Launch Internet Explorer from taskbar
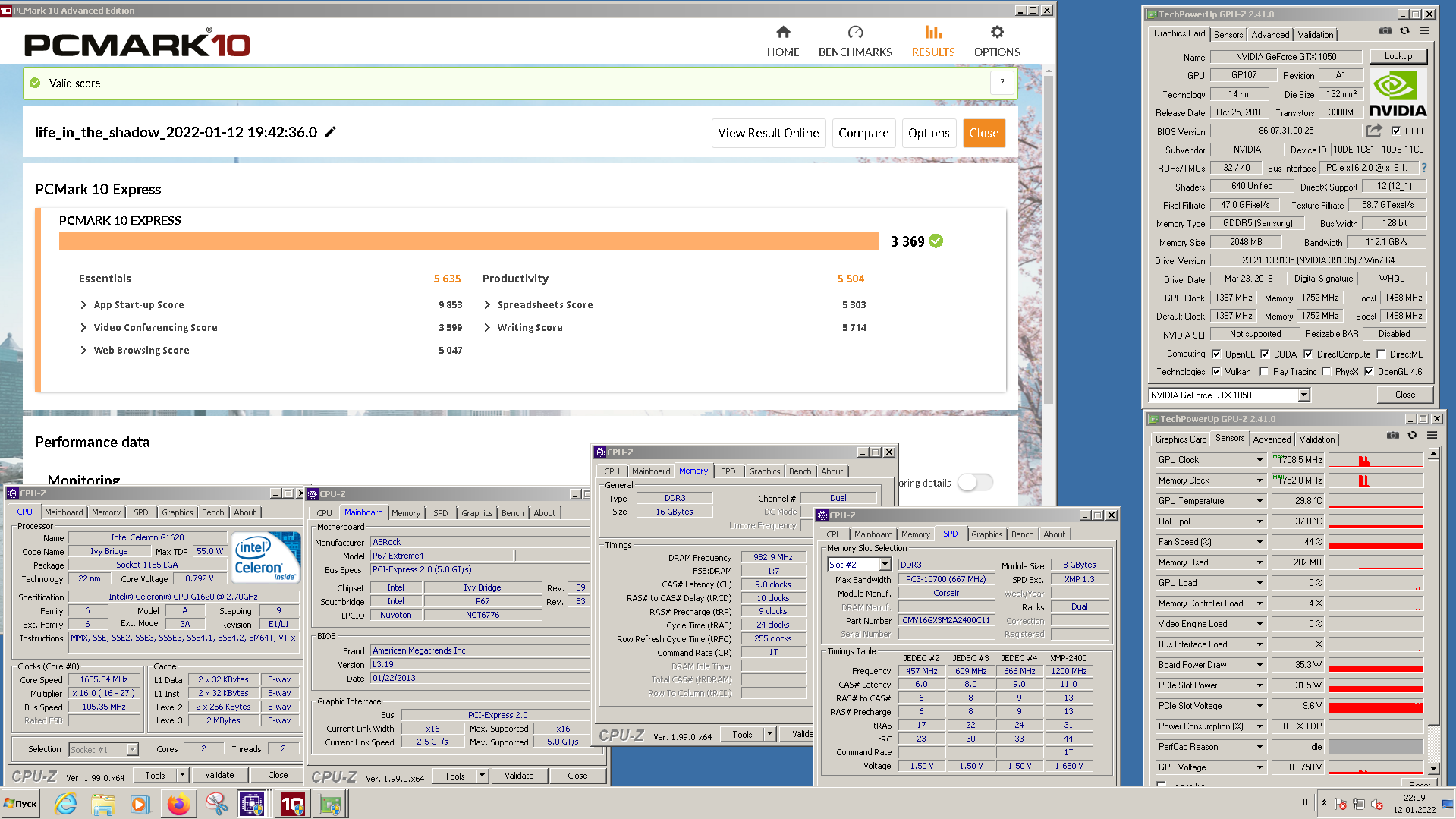1456x819 pixels. [x=66, y=804]
